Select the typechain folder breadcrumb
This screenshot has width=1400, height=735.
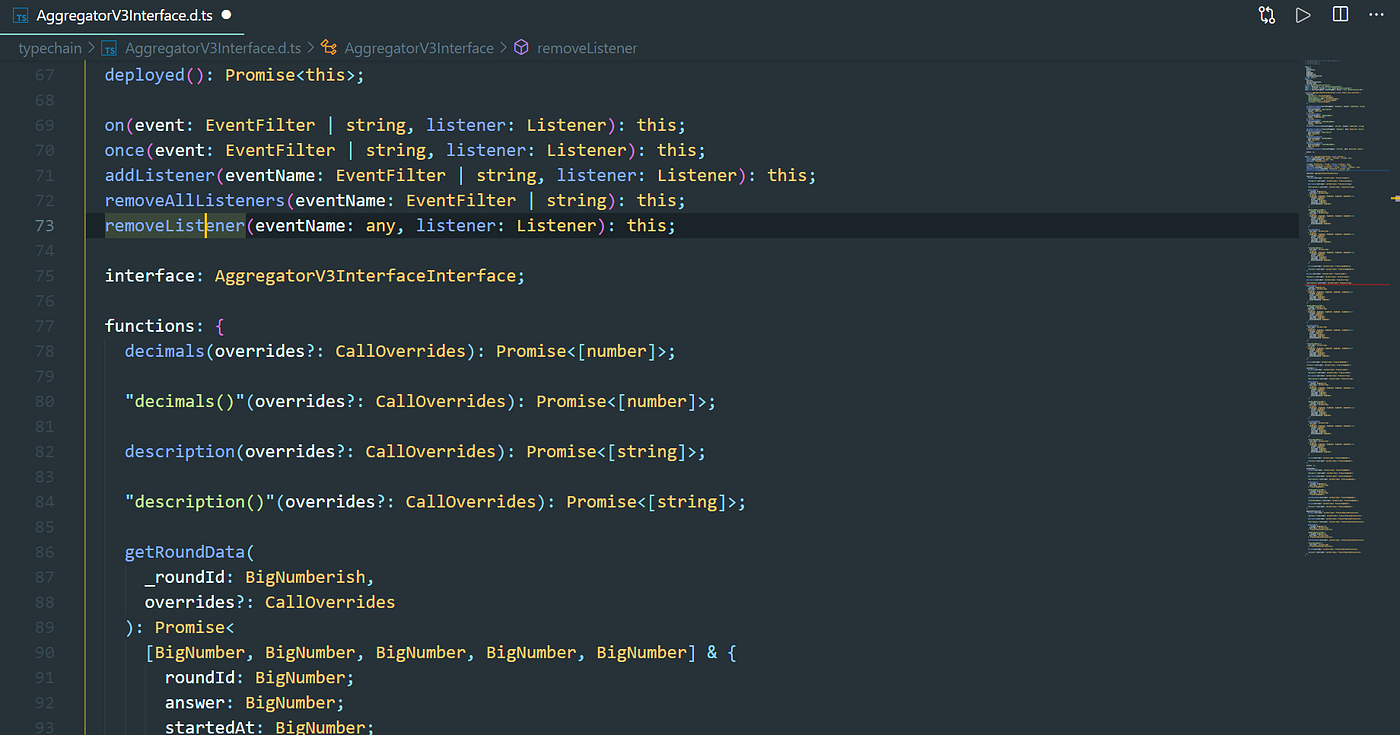pyautogui.click(x=50, y=48)
